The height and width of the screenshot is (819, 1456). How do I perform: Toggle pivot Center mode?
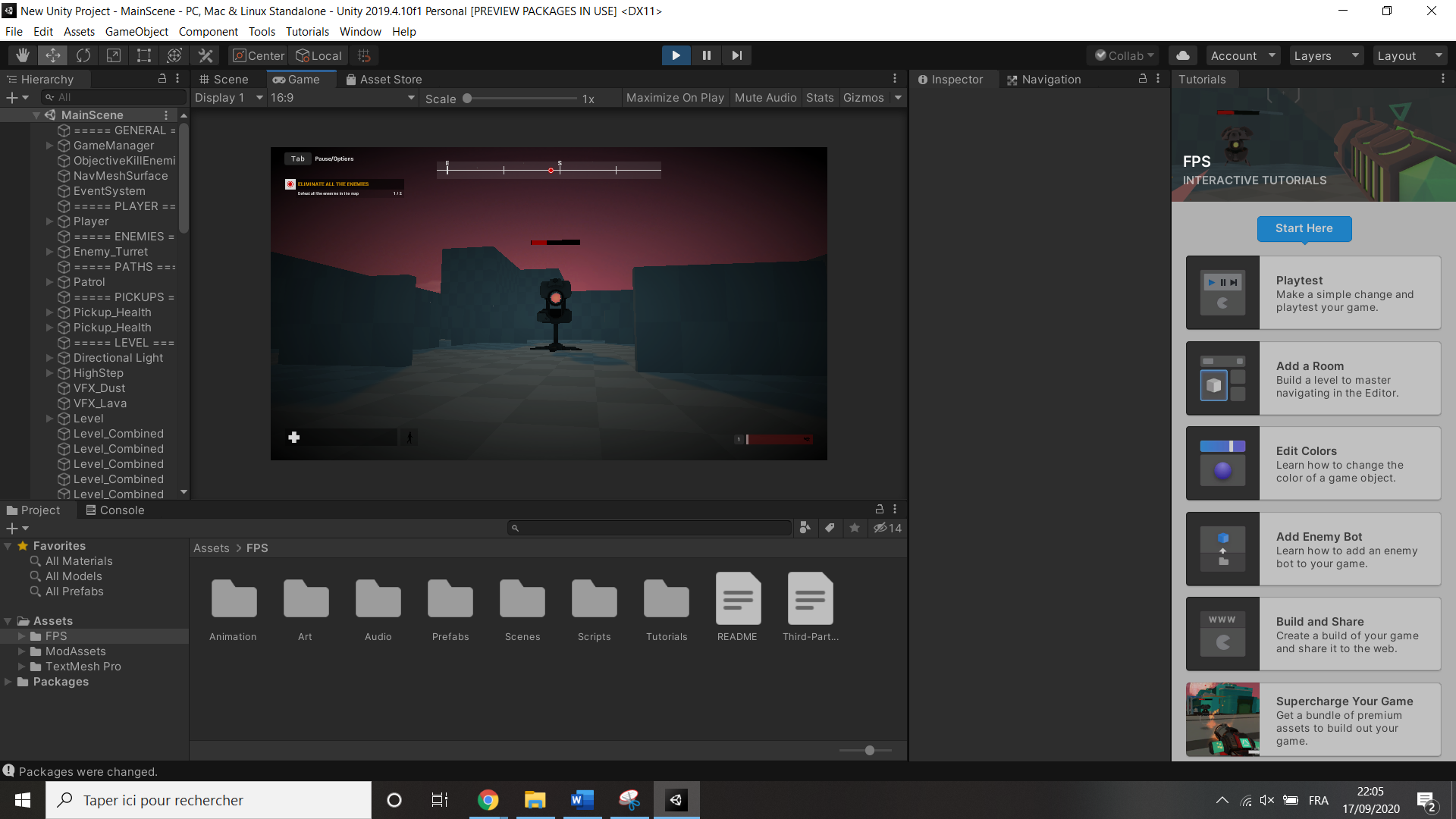[x=259, y=55]
